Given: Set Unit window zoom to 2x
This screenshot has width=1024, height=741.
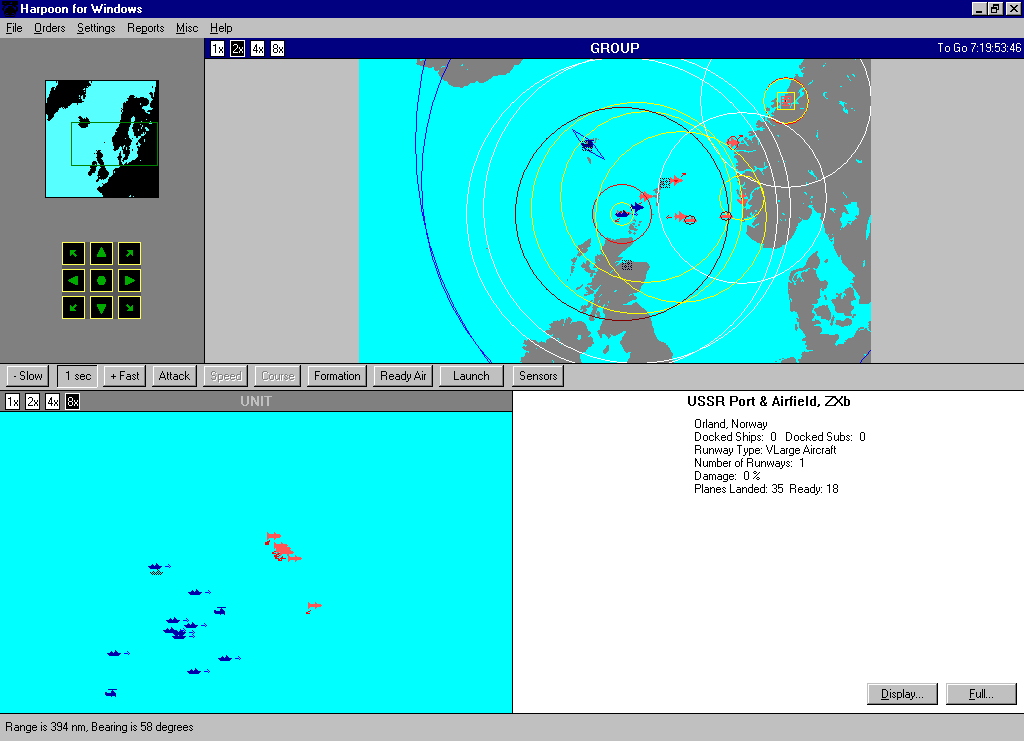Looking at the screenshot, I should pyautogui.click(x=33, y=402).
